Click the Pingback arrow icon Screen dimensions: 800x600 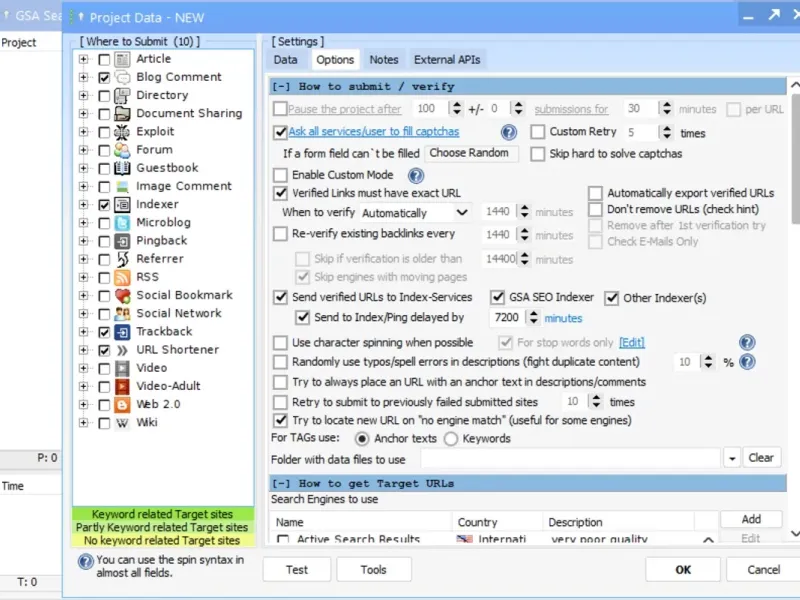point(122,241)
